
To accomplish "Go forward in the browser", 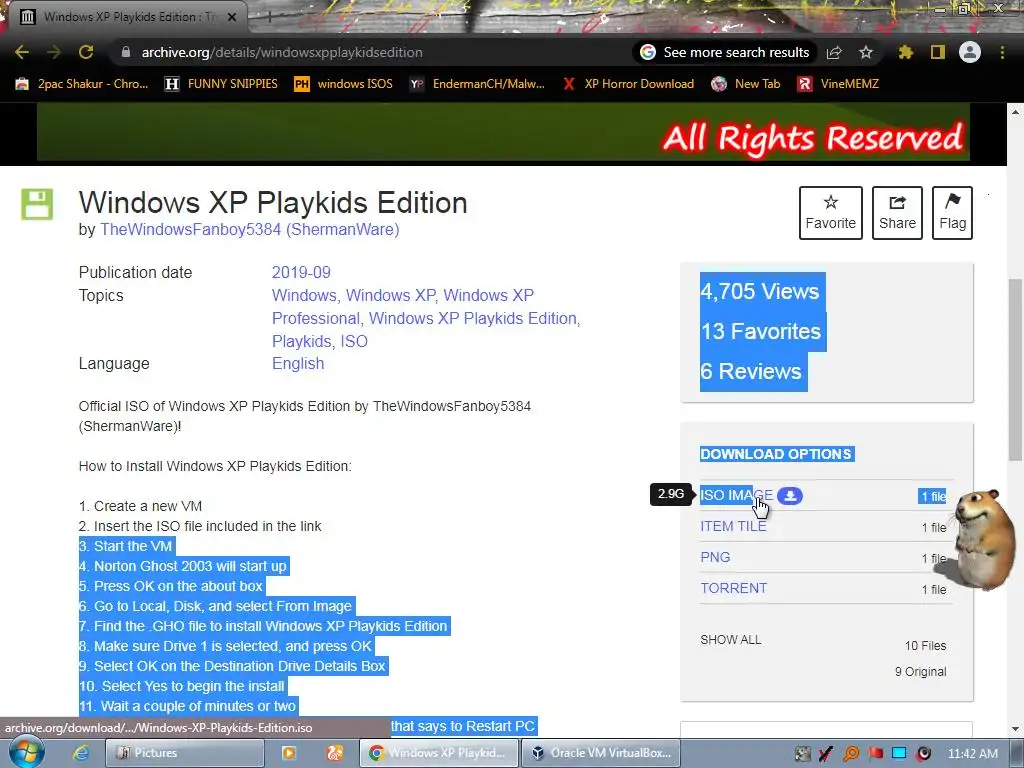I will pos(54,52).
